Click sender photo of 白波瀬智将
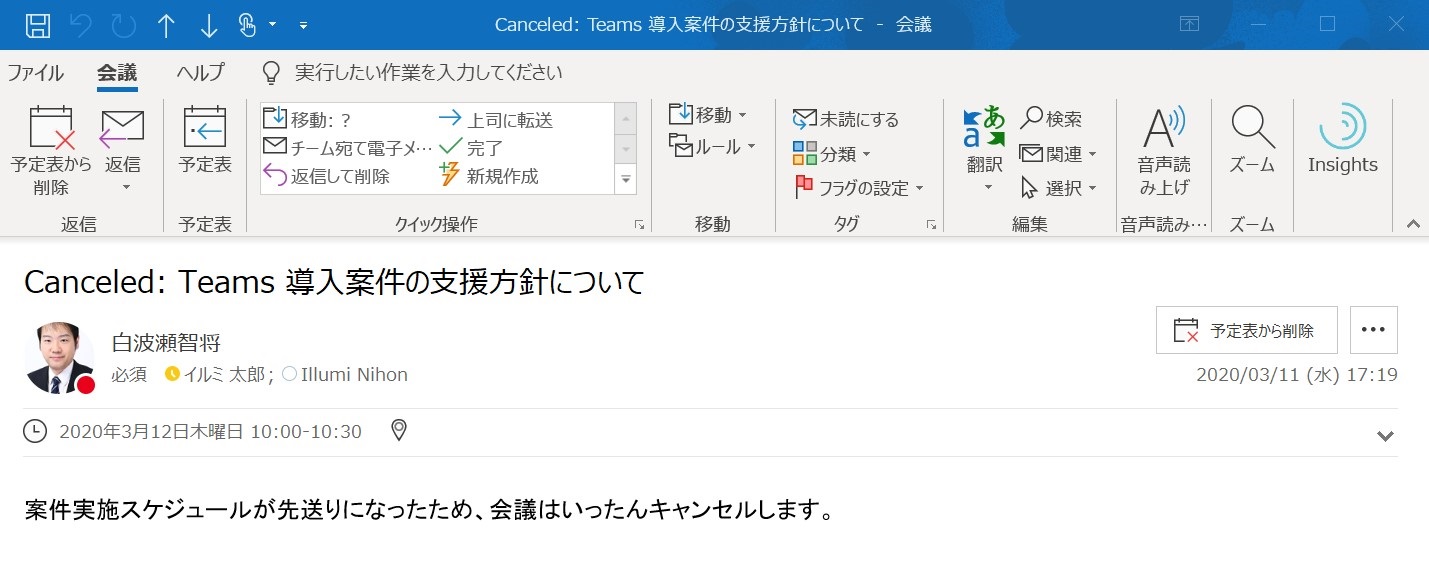Viewport: 1429px width, 579px height. tap(59, 358)
